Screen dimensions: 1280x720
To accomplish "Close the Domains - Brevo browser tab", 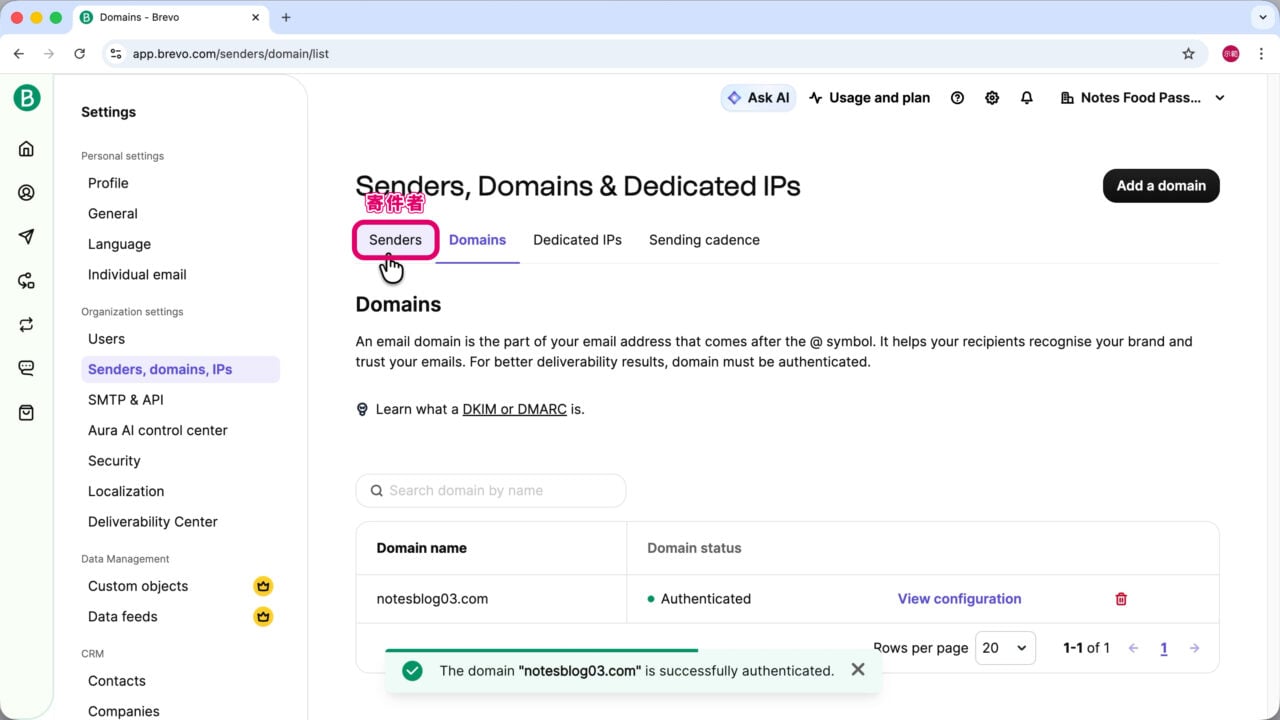I will click(256, 17).
